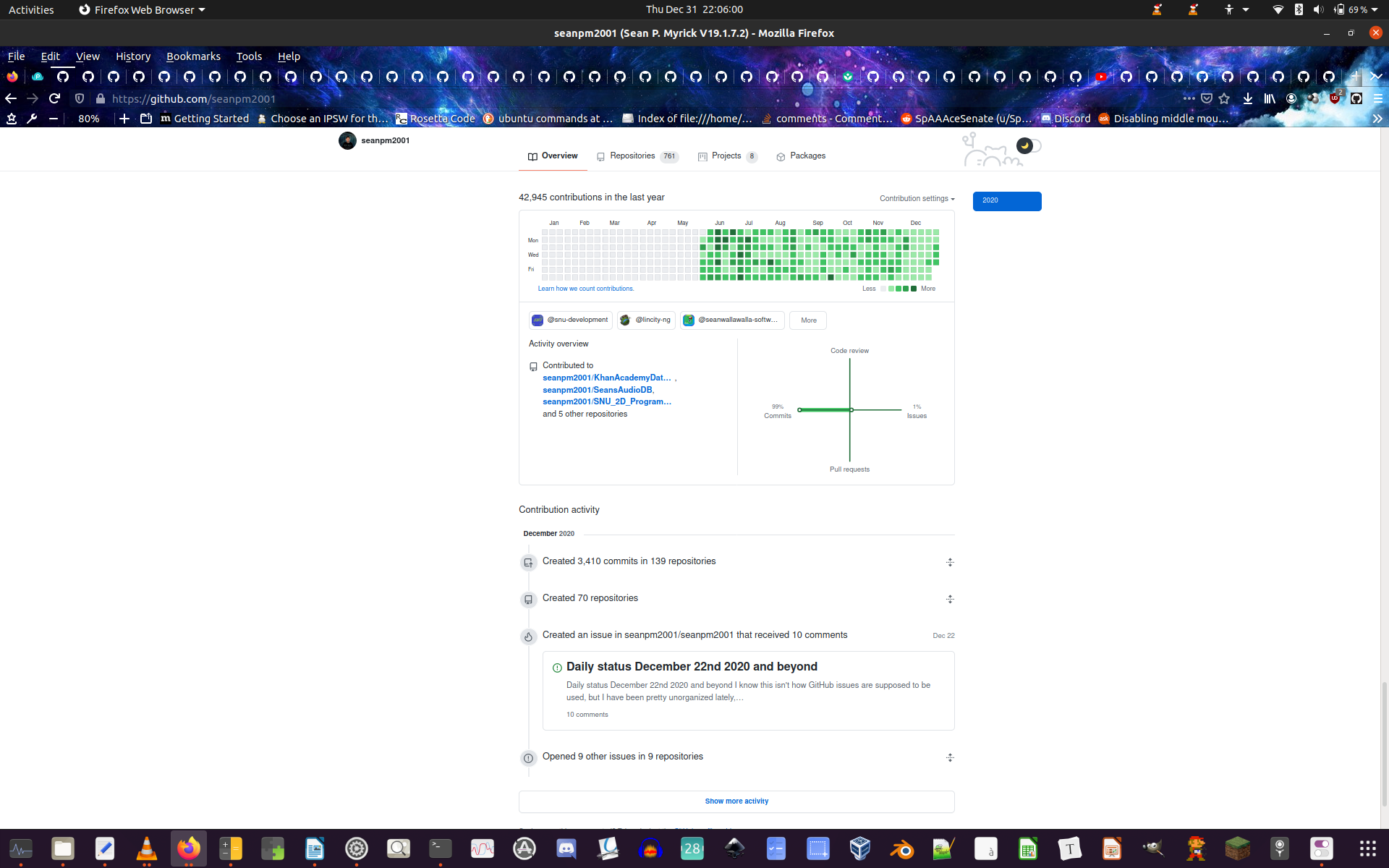Click the 2020 year button
The width and height of the screenshot is (1389, 868).
tap(1007, 200)
